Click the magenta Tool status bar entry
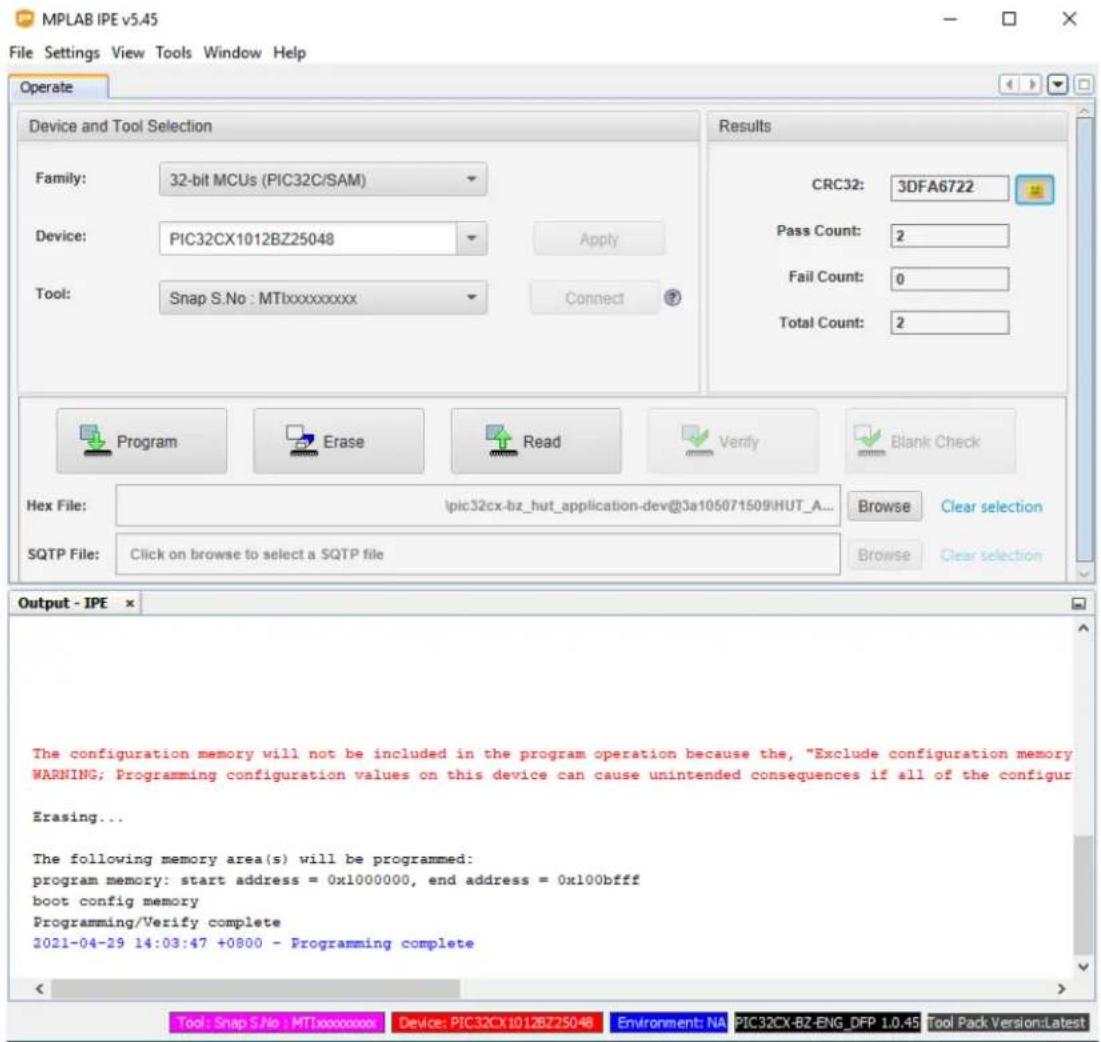The height and width of the screenshot is (1042, 1101). point(277,1022)
